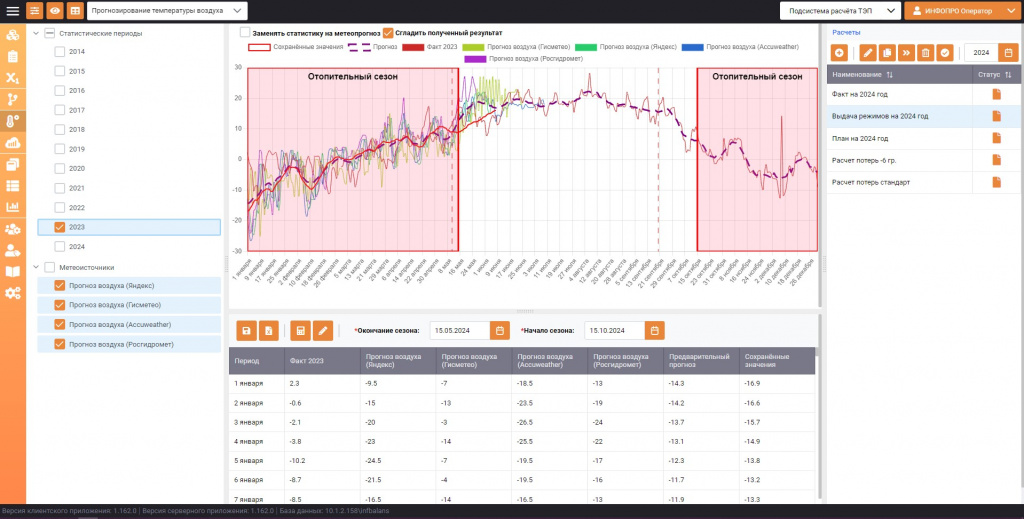1024x519 pixels.
Task: Uncheck Росгидромет air forecast source
Action: coord(59,344)
